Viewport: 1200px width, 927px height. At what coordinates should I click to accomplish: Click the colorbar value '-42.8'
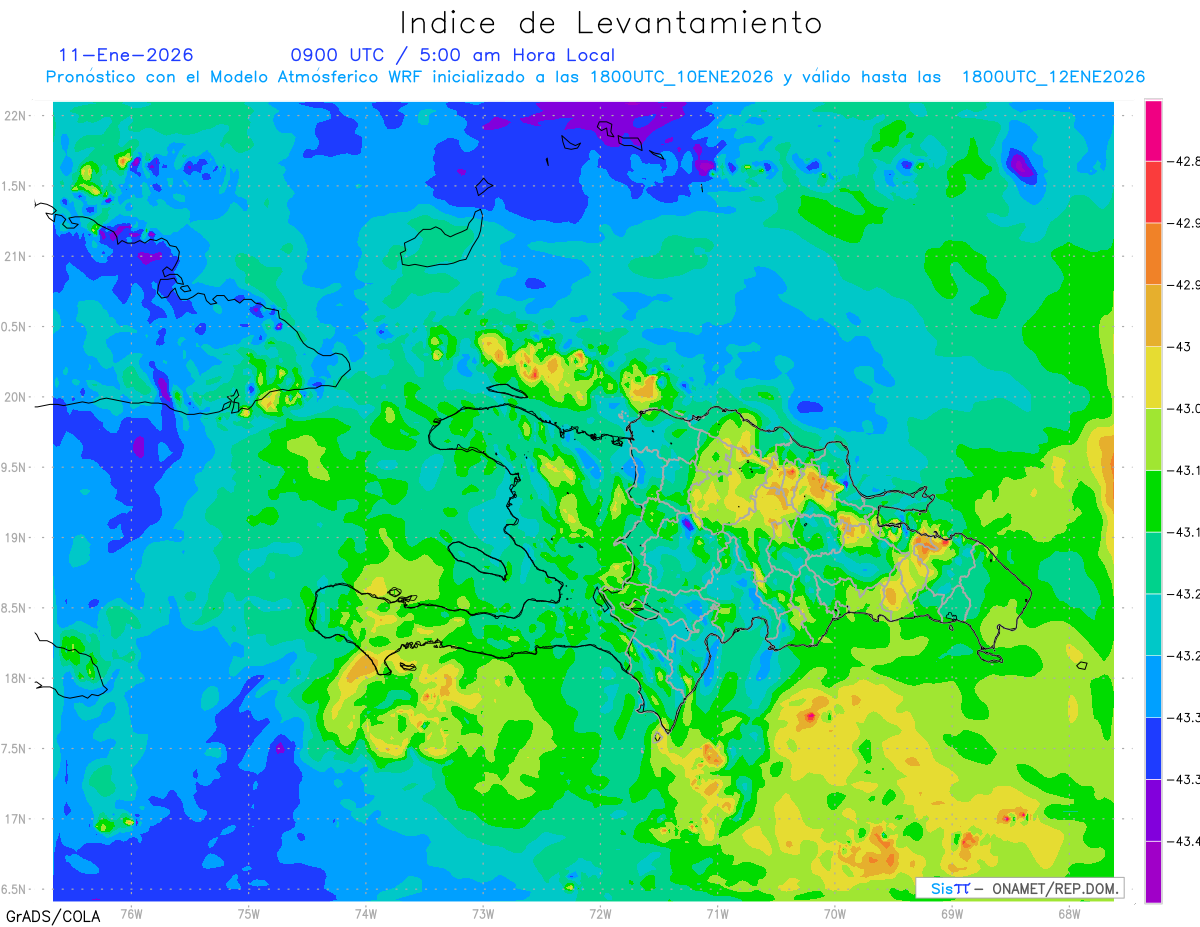(1184, 161)
